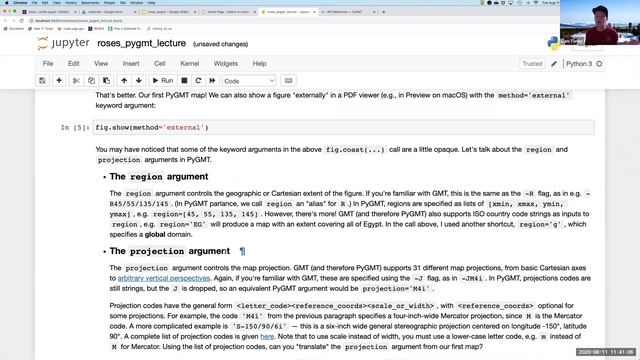Switch to the Google Slides roses_pygmt tab
Screen dimensions: 640x360
point(168,12)
